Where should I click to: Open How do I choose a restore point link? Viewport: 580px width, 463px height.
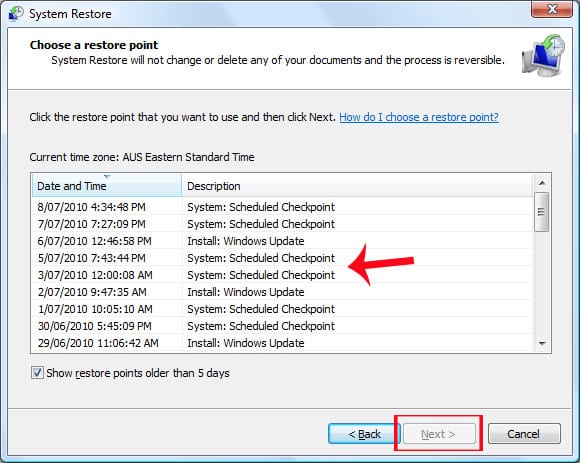(419, 117)
